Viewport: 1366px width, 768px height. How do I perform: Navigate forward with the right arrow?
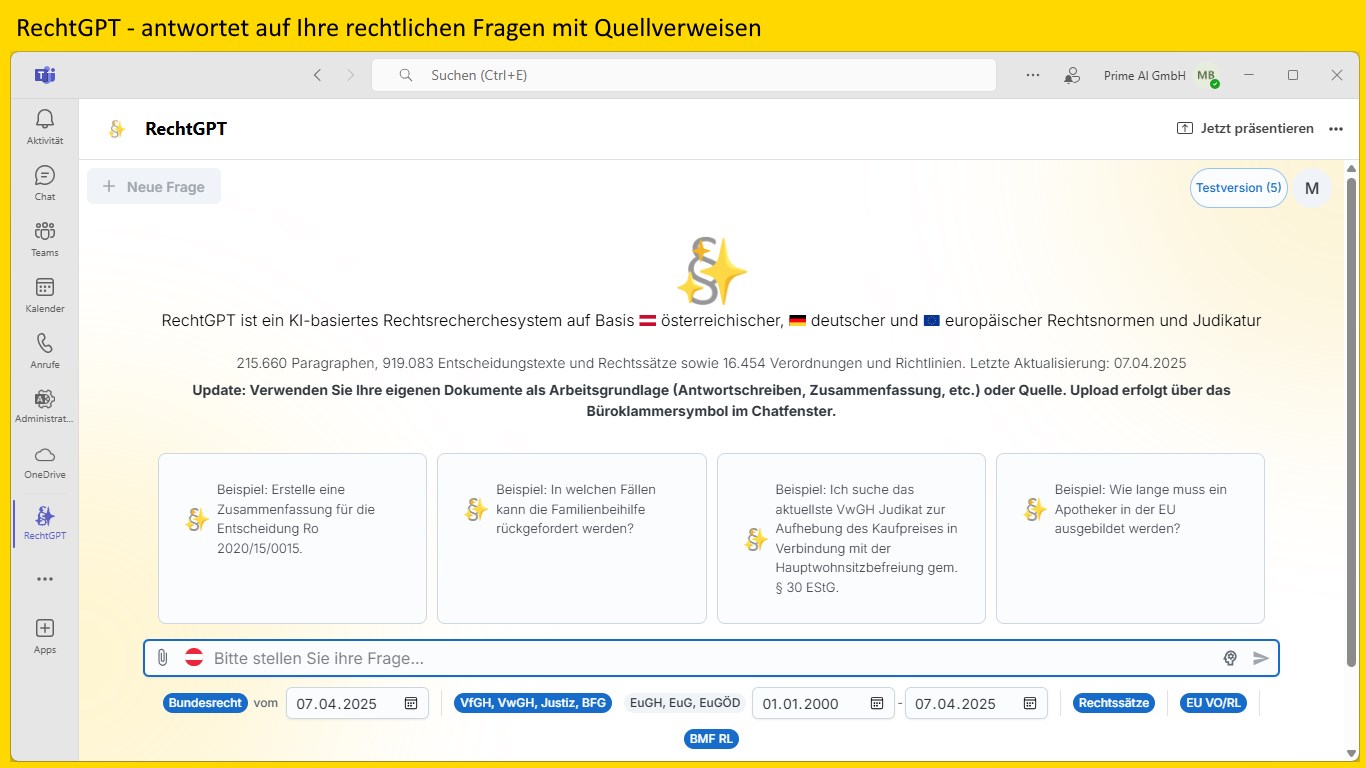click(350, 75)
